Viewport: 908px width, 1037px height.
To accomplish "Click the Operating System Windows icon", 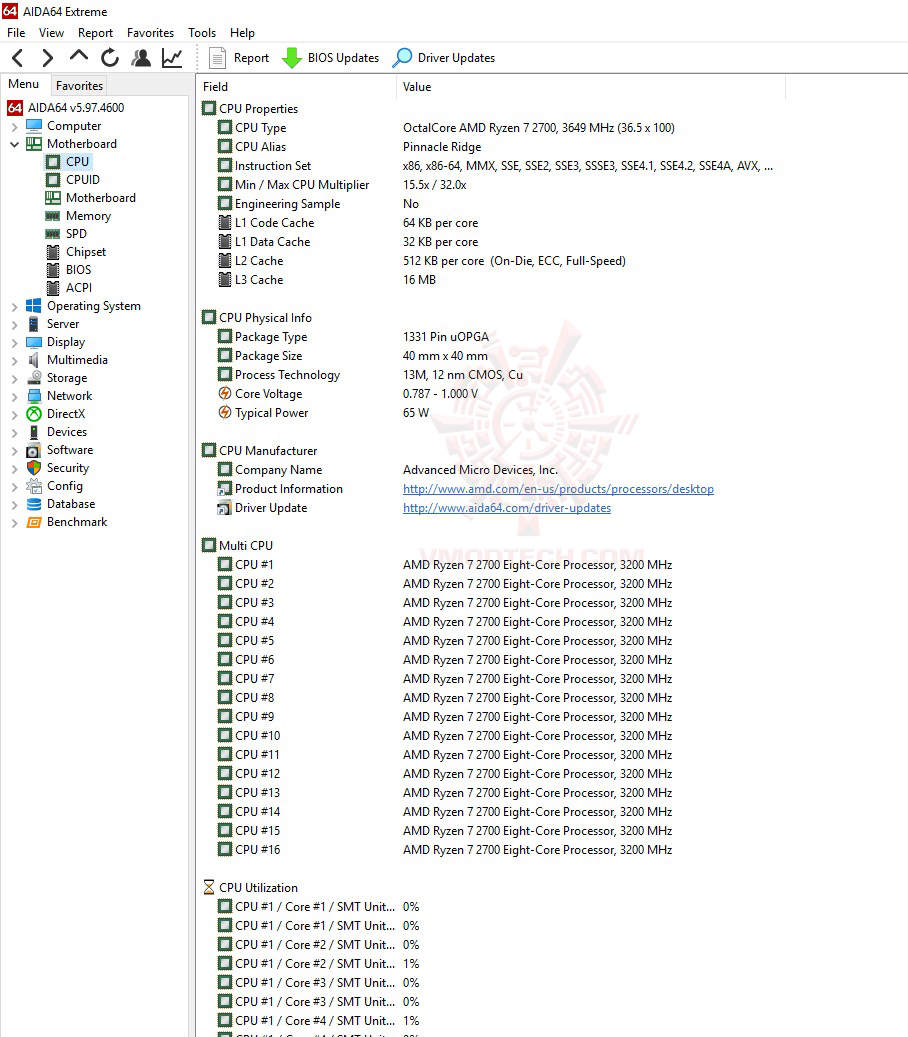I will click(x=34, y=306).
